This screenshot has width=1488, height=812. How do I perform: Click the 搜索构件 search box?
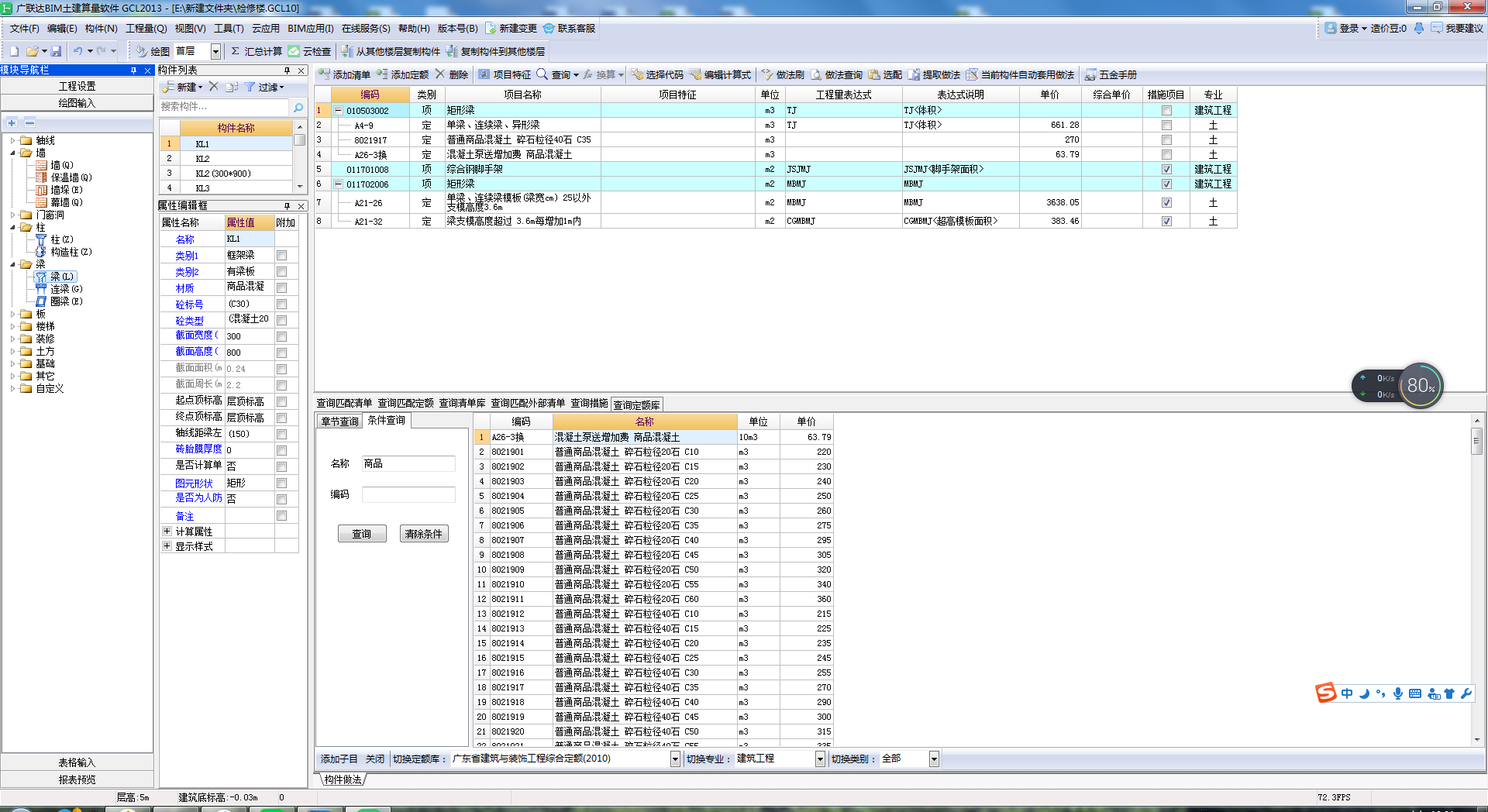coord(224,107)
